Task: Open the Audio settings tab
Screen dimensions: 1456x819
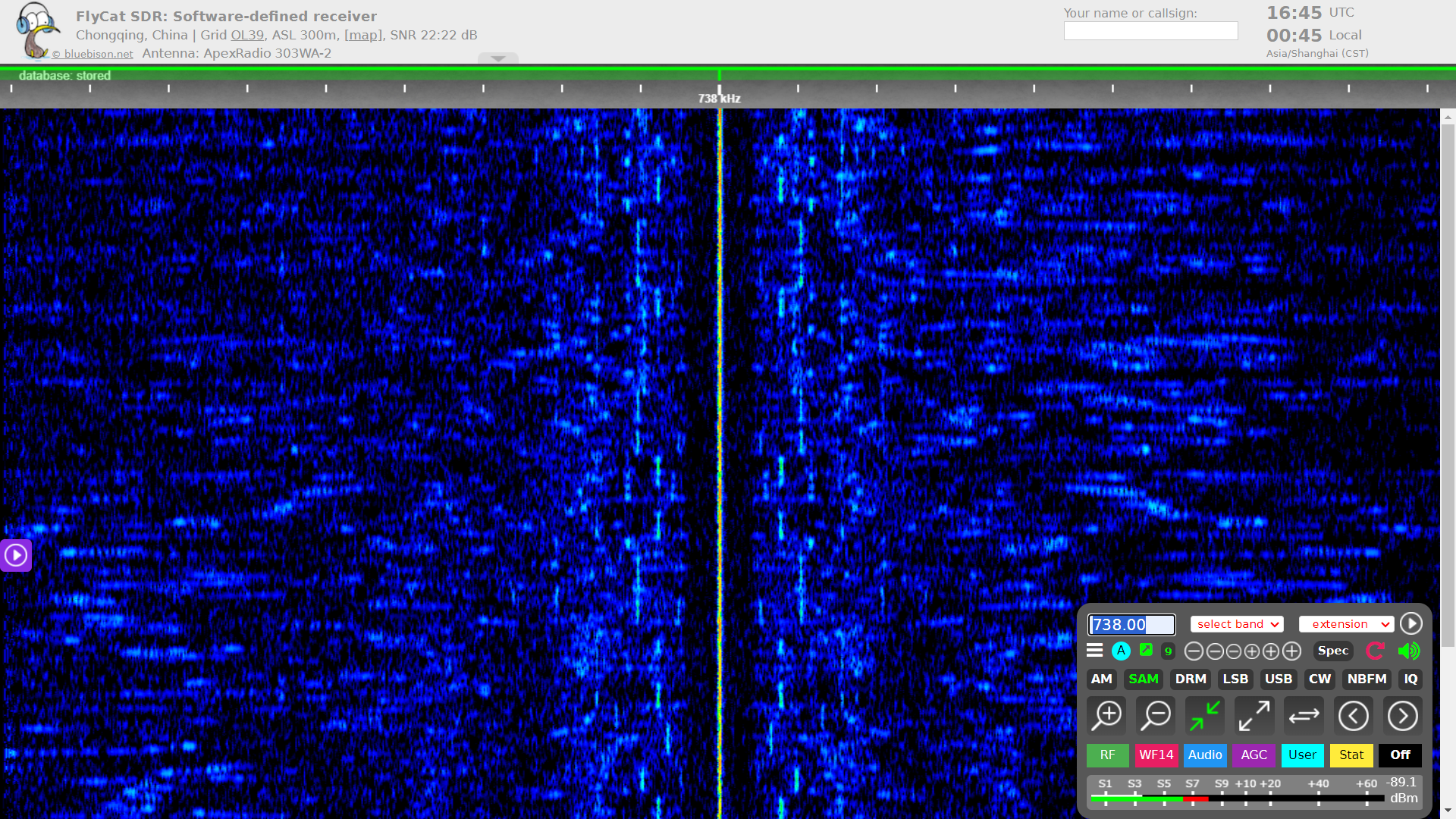Action: pos(1204,755)
